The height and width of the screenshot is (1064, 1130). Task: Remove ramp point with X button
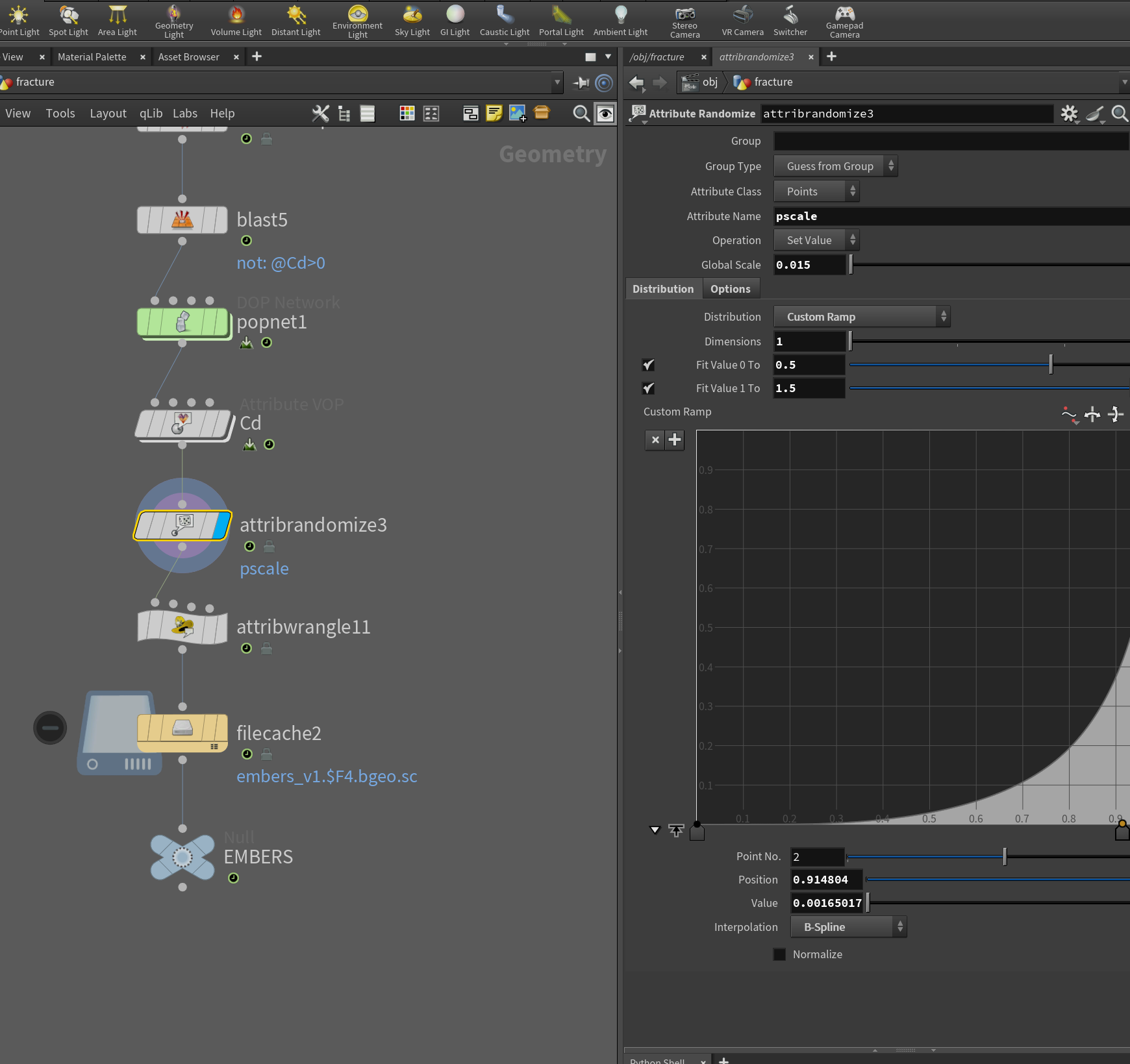click(x=655, y=440)
